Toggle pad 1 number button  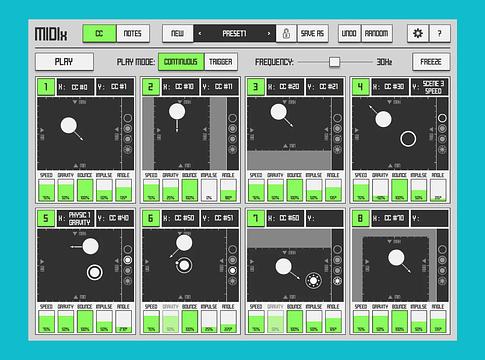[46, 87]
